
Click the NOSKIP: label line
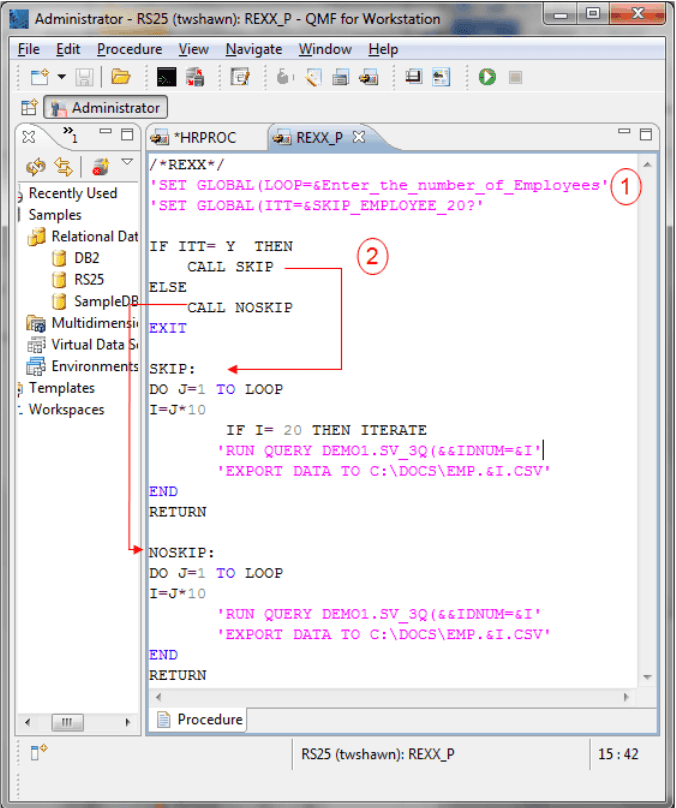click(181, 553)
